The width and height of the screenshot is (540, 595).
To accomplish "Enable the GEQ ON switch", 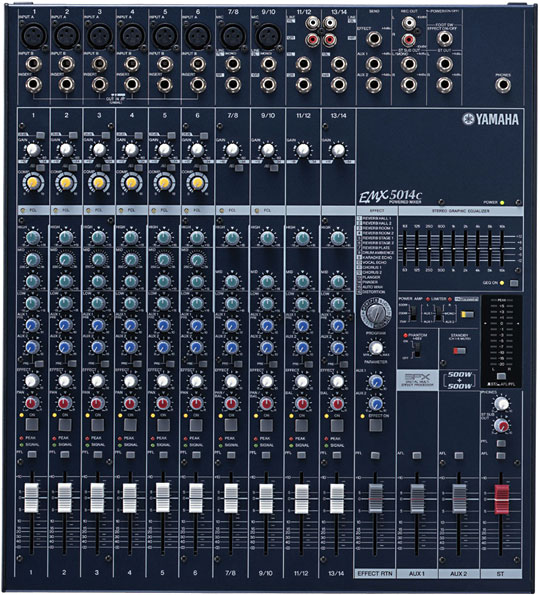I will 514,283.
